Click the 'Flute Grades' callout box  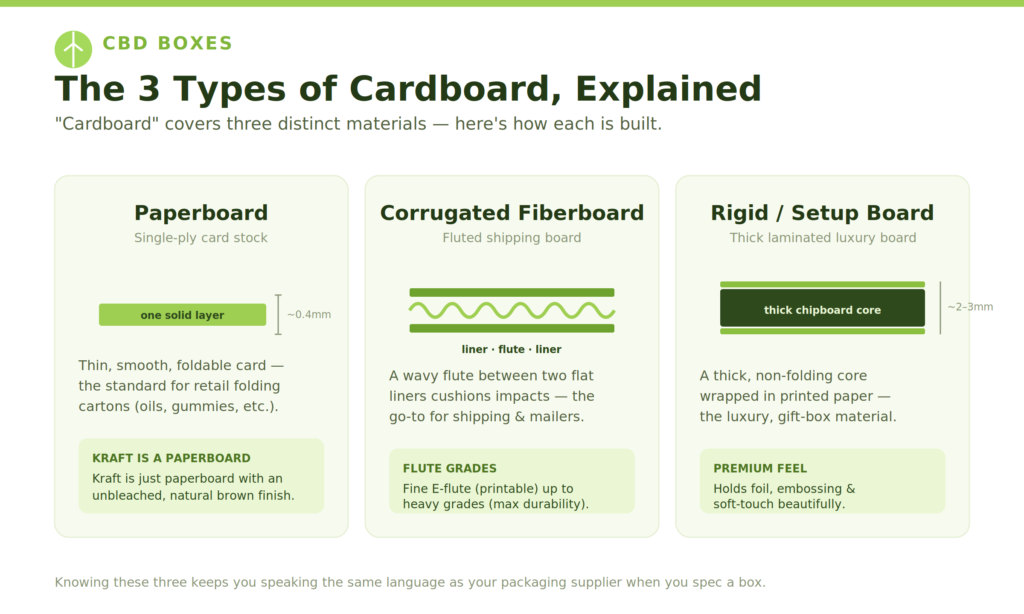coord(512,481)
